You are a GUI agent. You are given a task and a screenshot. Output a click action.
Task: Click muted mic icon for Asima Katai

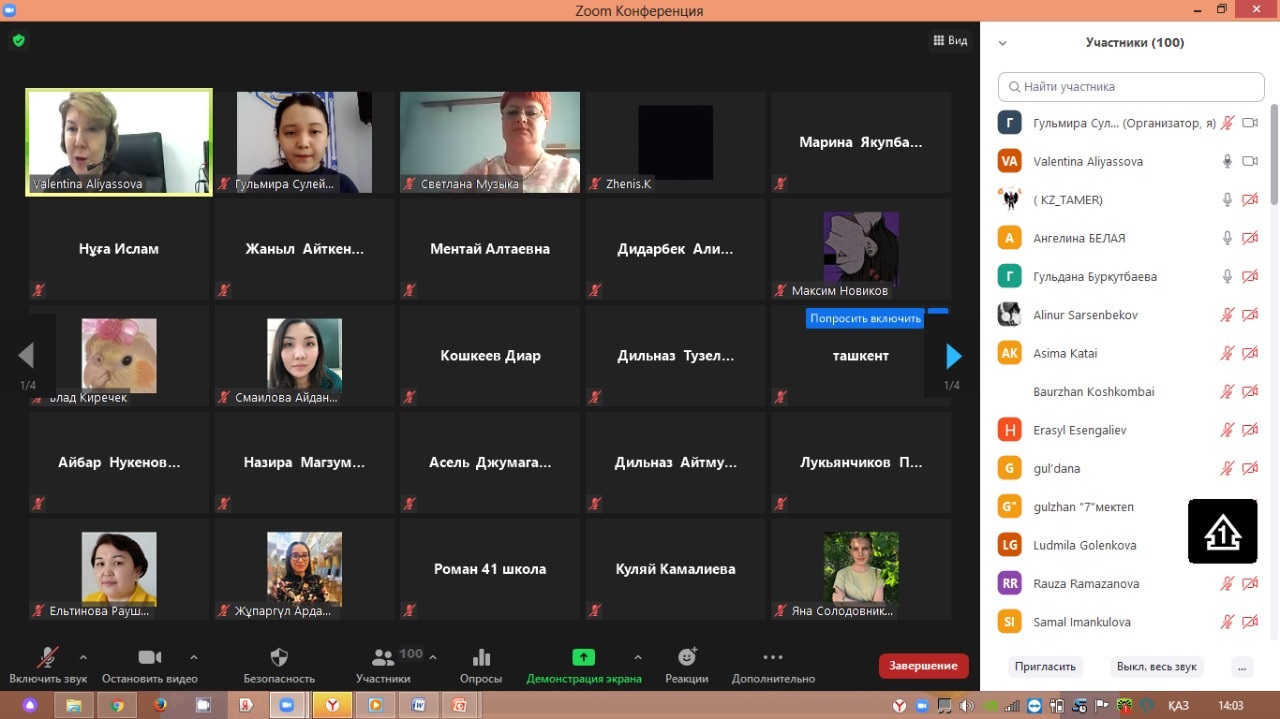[1227, 353]
